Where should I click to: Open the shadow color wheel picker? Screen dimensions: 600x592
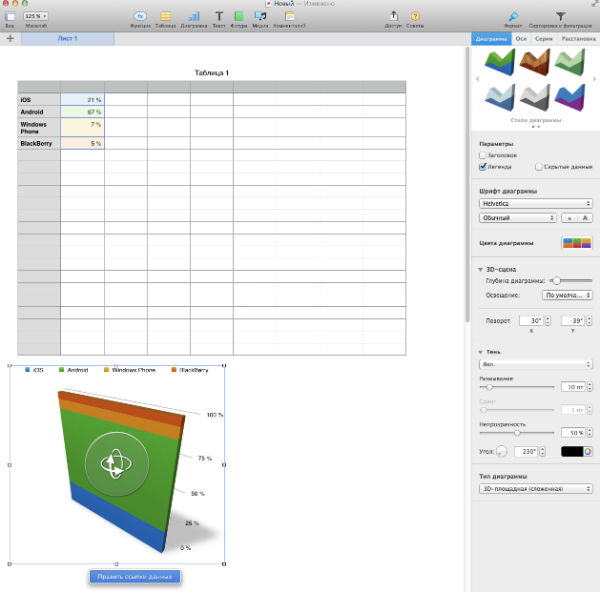588,452
